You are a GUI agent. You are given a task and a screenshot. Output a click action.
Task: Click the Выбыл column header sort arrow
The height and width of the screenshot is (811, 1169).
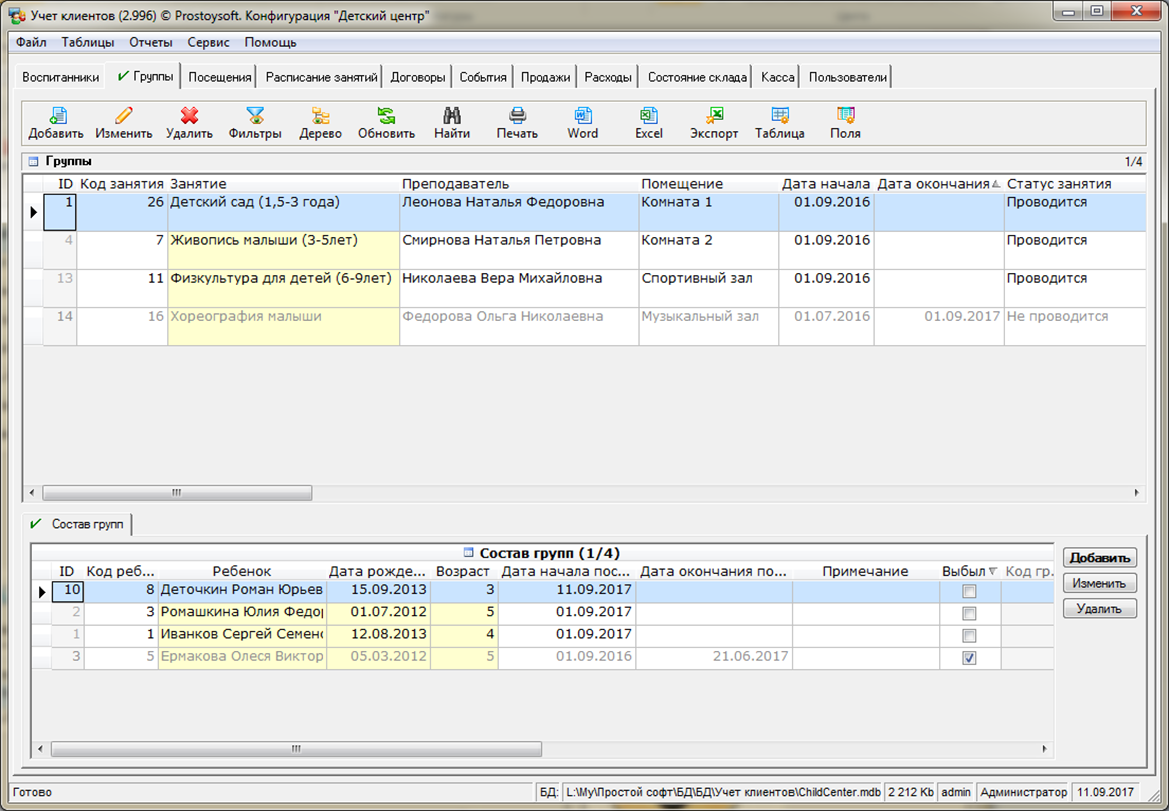(x=993, y=572)
